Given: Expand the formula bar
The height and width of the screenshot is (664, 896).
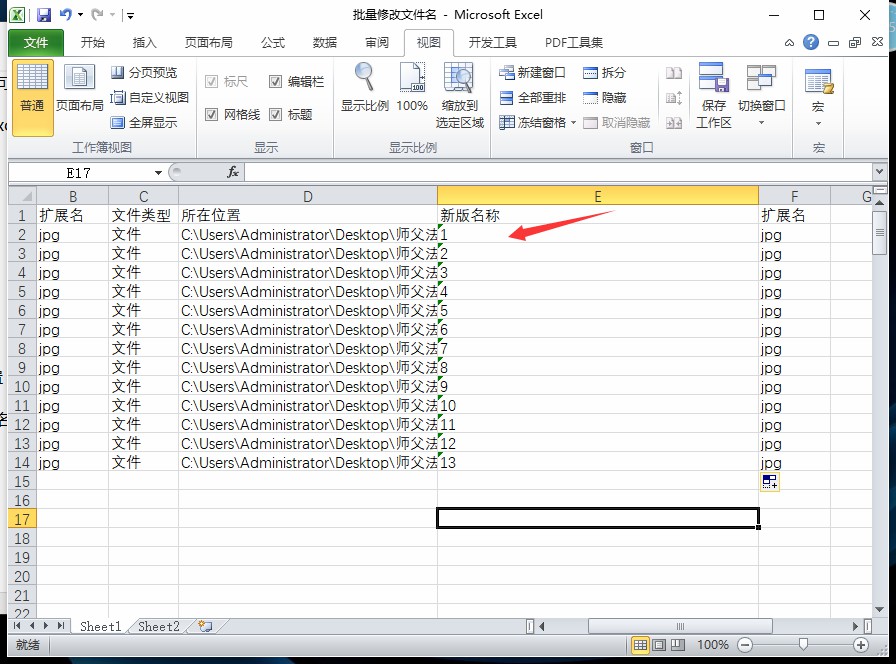Looking at the screenshot, I should click(x=879, y=171).
